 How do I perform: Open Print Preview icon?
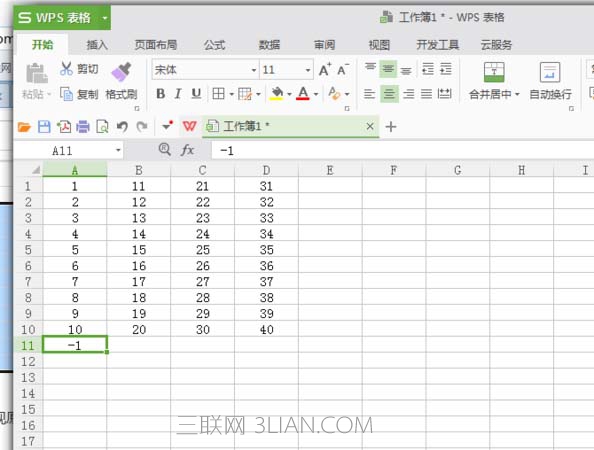(x=102, y=127)
